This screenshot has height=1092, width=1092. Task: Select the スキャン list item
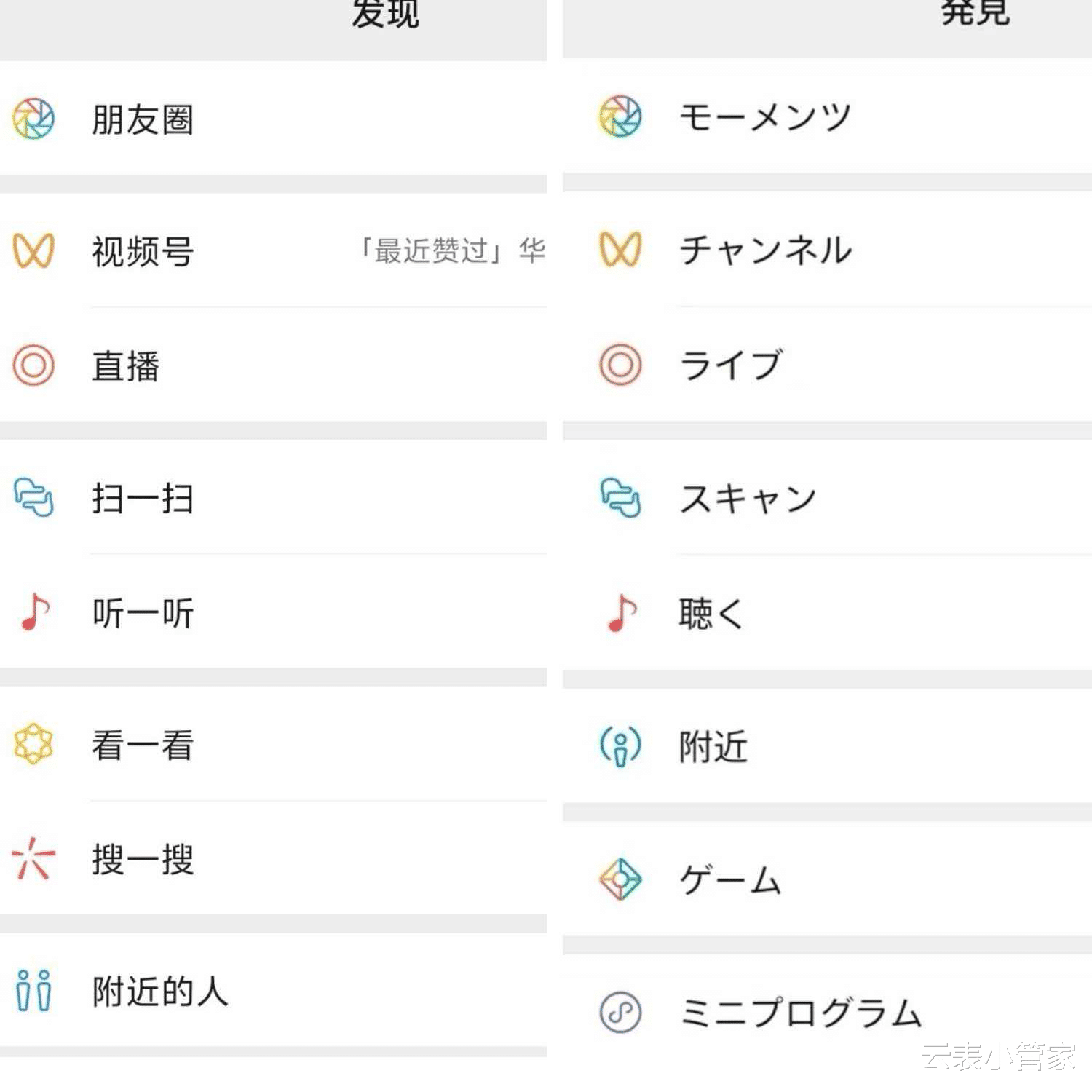747,499
